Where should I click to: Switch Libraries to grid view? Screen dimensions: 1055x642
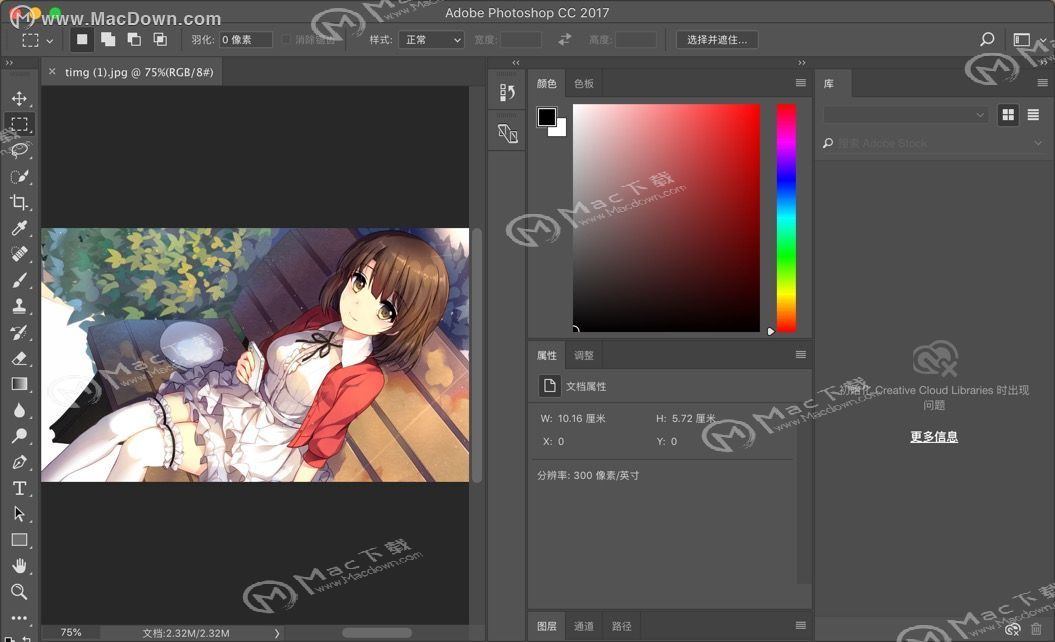[1008, 115]
